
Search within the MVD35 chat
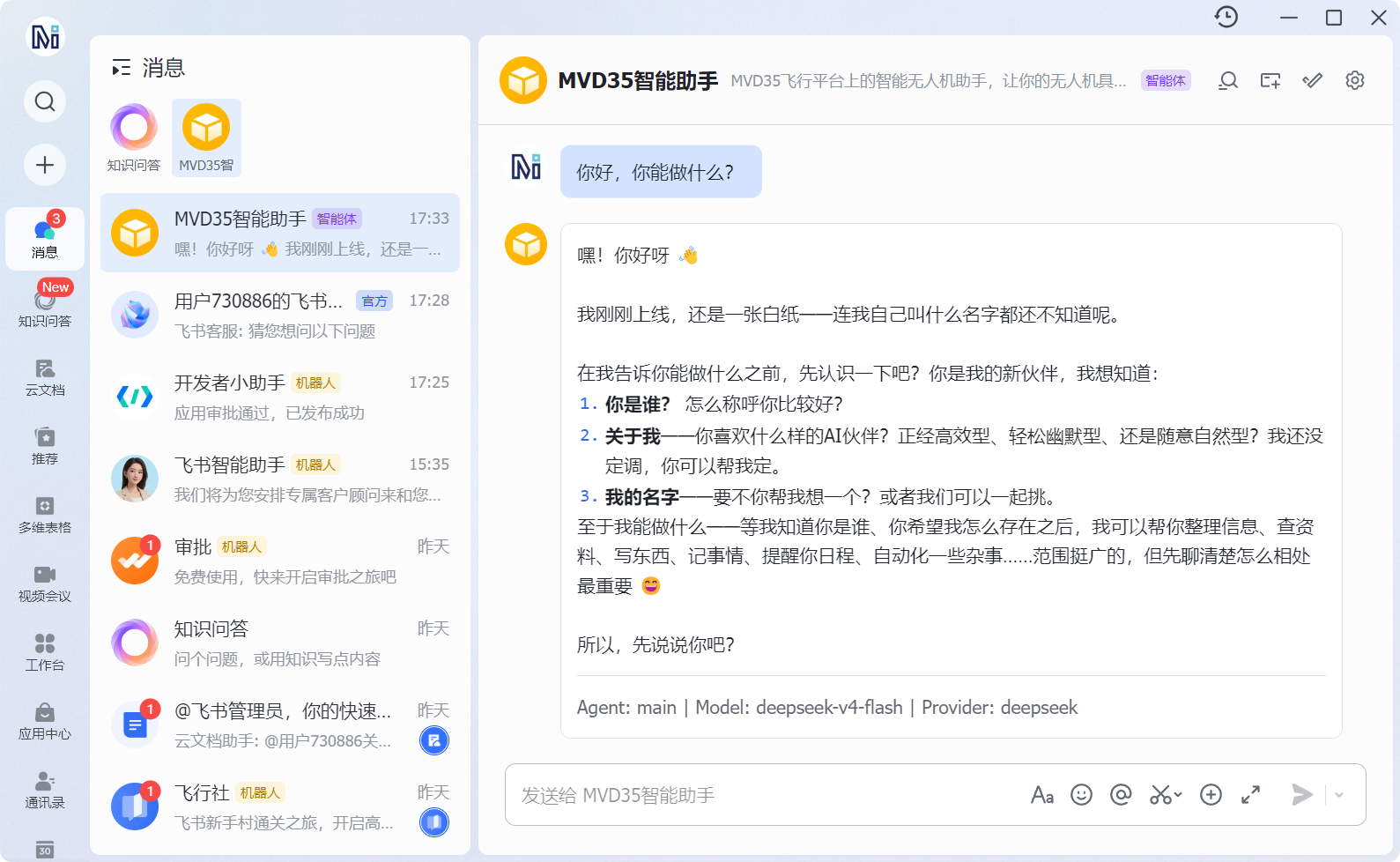tap(1228, 80)
